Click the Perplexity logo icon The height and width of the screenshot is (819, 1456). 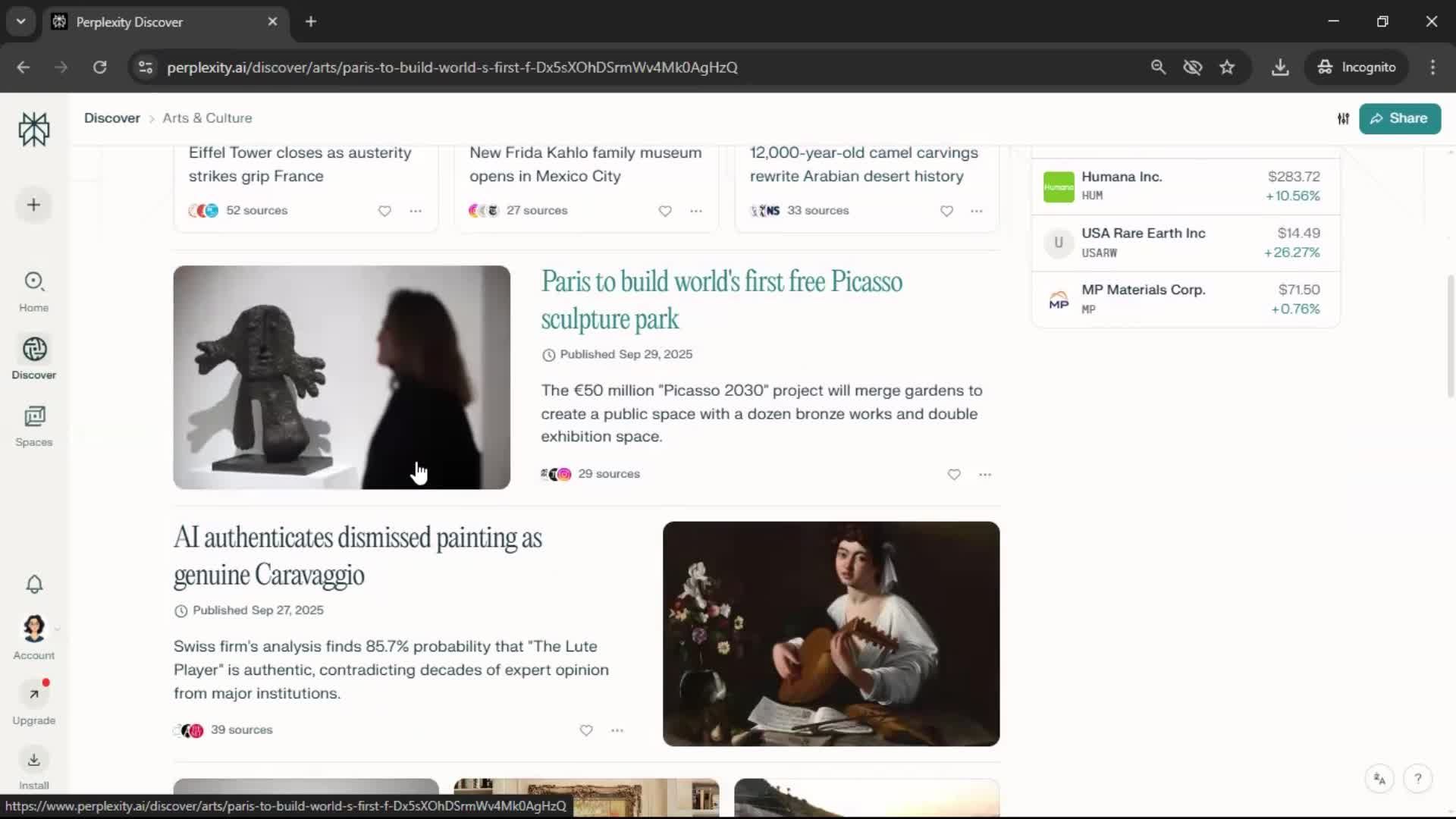[x=34, y=130]
